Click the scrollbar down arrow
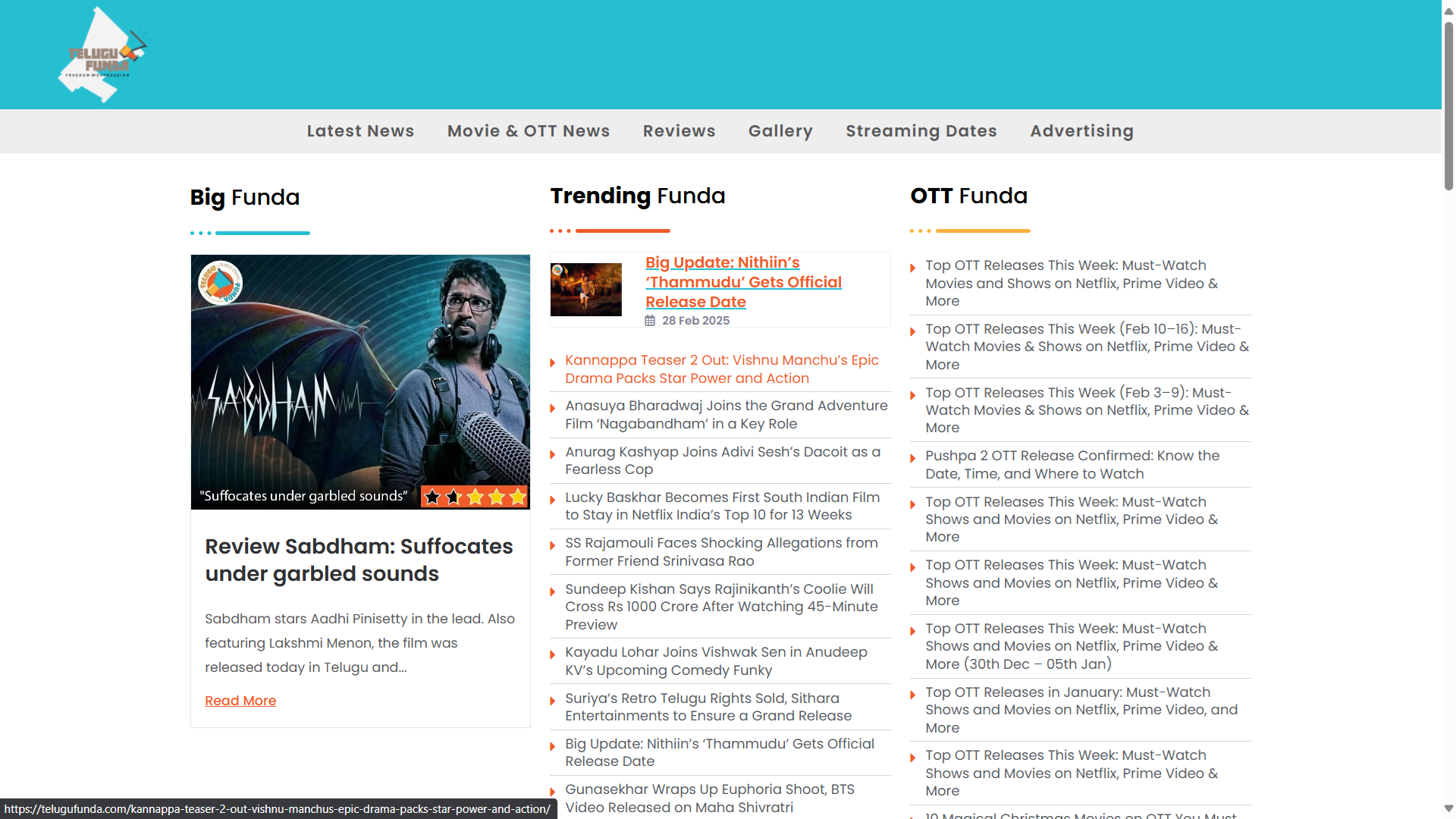 coord(1448,808)
